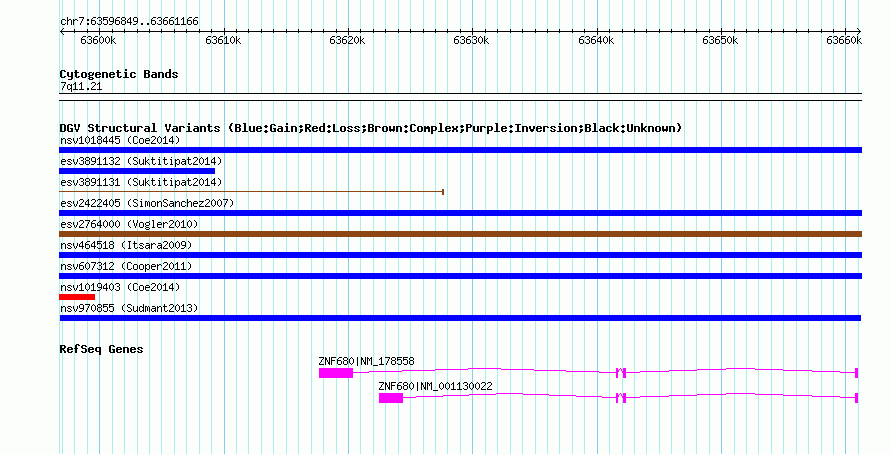Click the 63620k ruler tick label
Screen dimensions: 890x454
pos(347,40)
